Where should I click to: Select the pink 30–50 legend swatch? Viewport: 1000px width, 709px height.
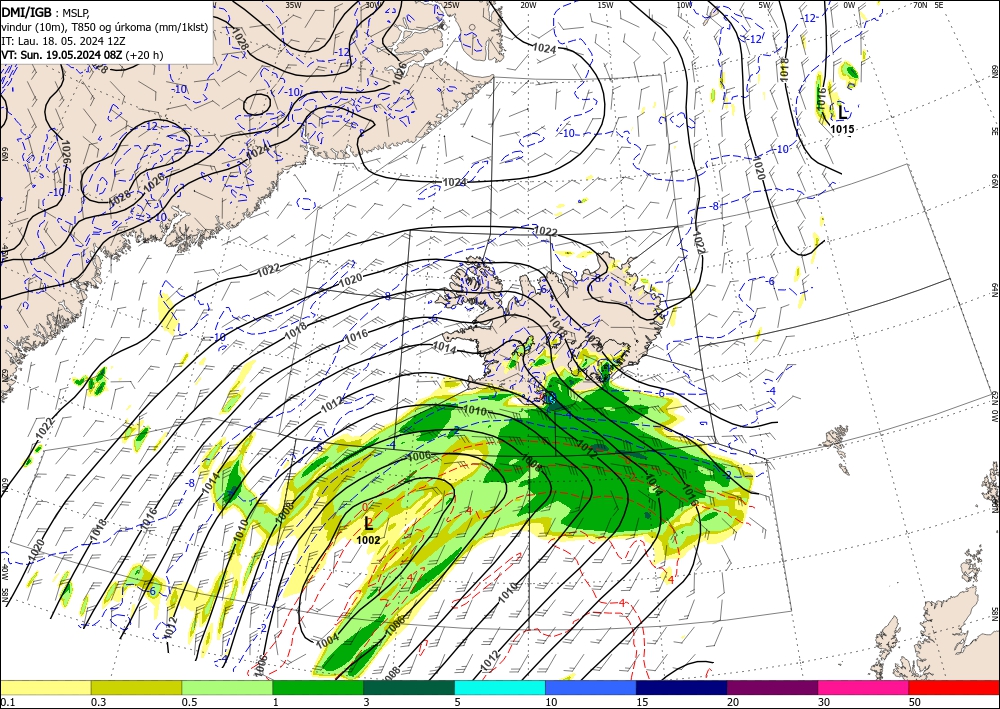click(x=863, y=687)
